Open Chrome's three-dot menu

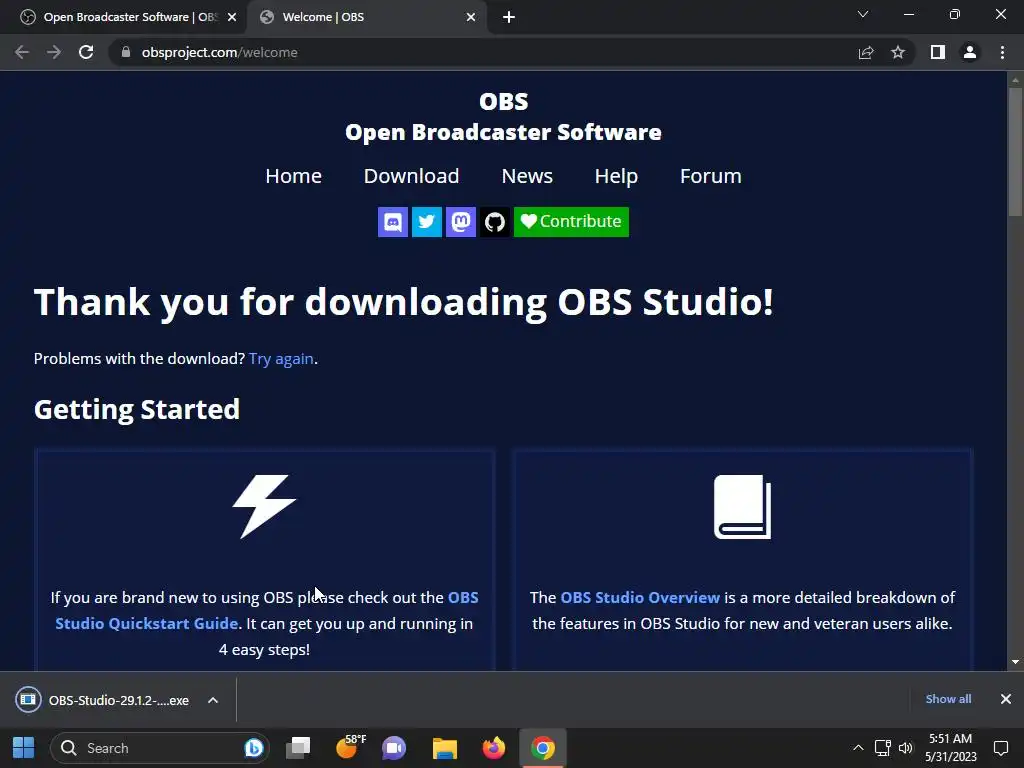[x=1002, y=52]
